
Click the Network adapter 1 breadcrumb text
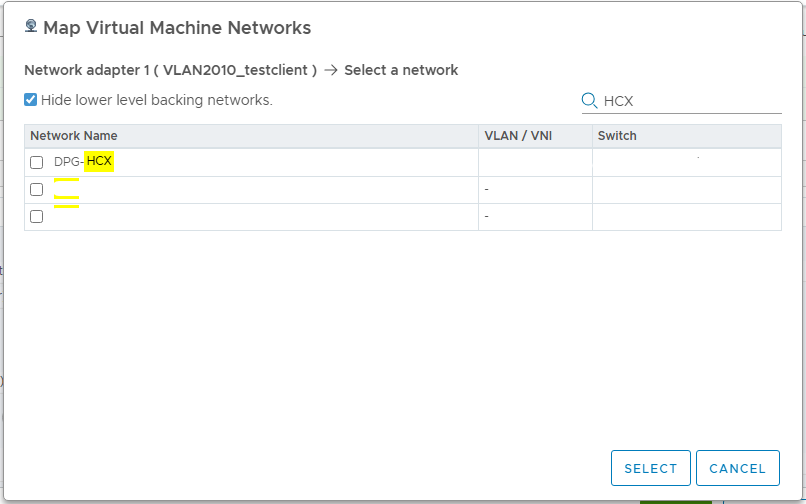(170, 70)
